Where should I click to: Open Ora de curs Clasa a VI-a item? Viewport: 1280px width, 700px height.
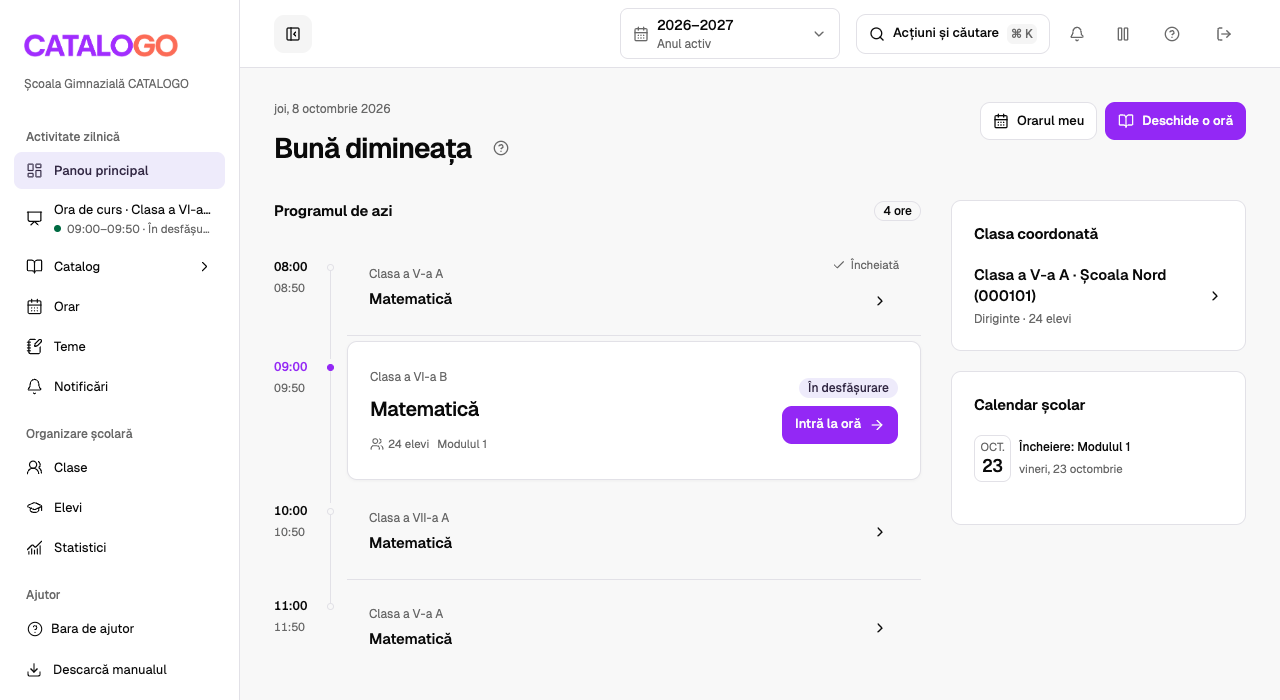(119, 219)
